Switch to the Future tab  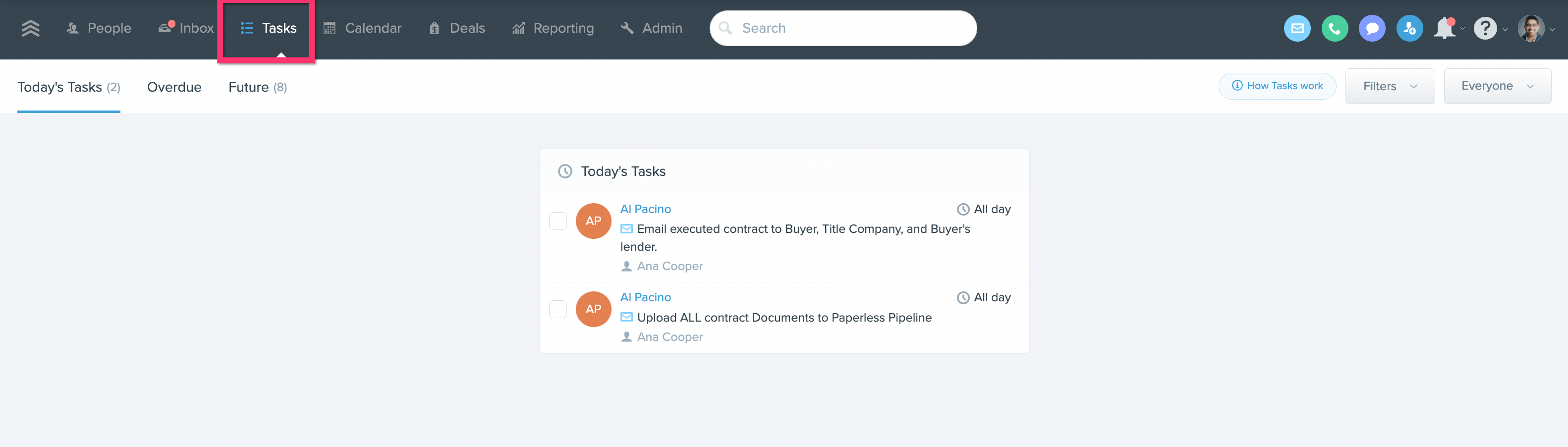click(258, 87)
